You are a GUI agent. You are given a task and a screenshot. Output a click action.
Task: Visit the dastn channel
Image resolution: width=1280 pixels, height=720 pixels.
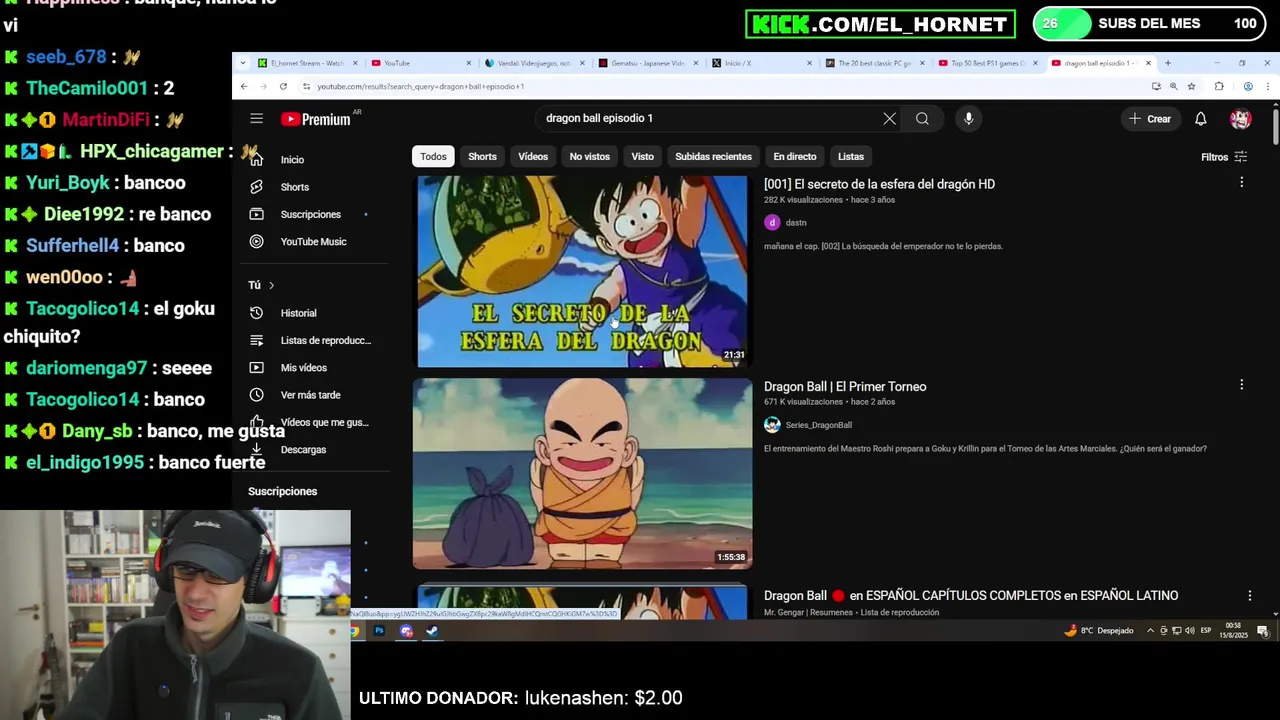pos(796,223)
